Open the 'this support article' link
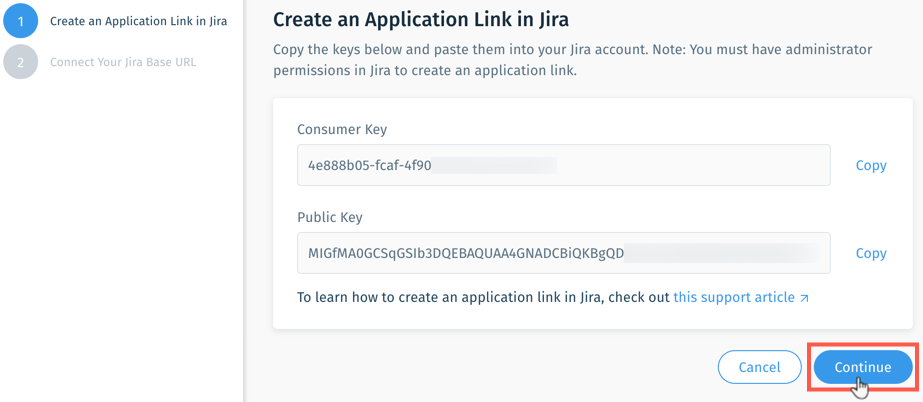 pyautogui.click(x=734, y=297)
